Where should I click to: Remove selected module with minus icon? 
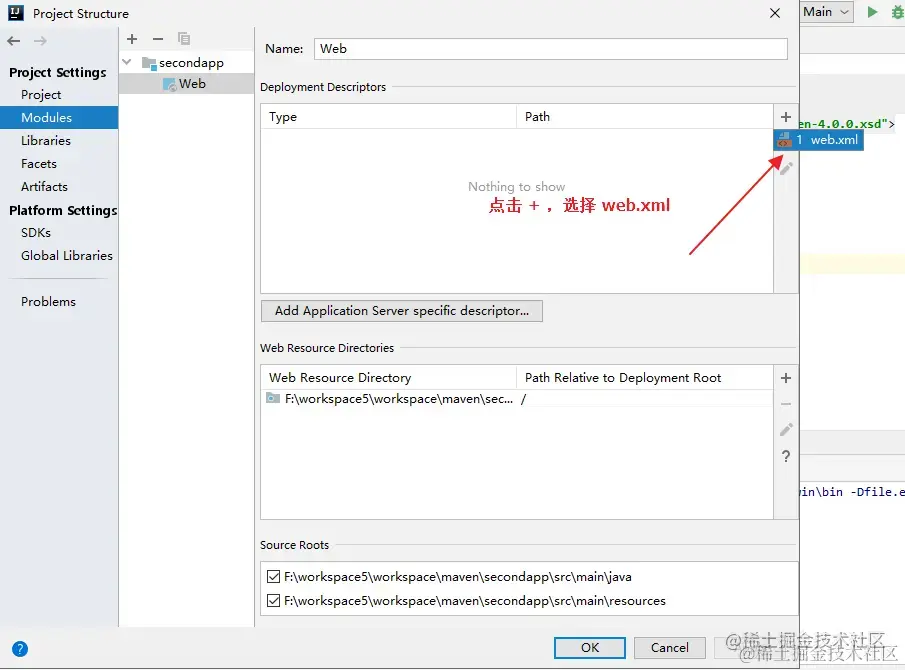point(158,39)
